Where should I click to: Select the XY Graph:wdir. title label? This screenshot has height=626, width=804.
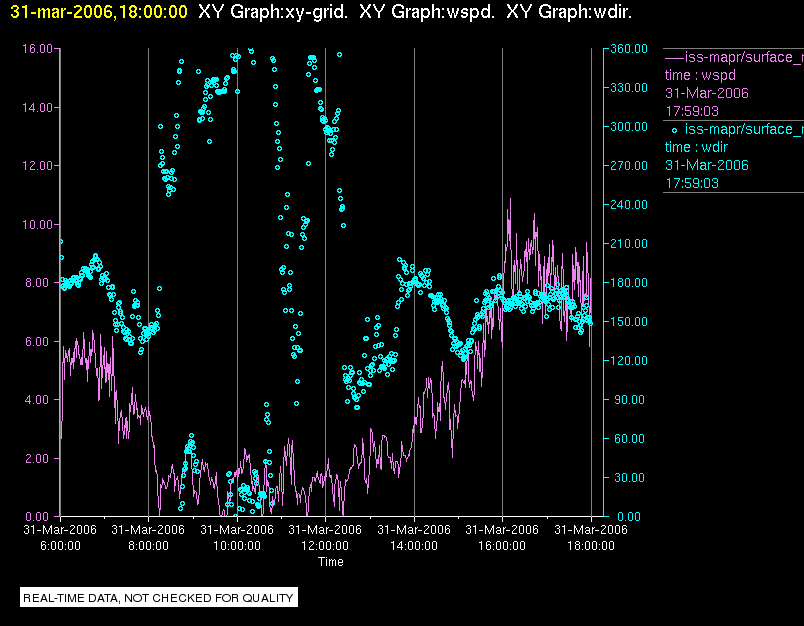click(569, 12)
